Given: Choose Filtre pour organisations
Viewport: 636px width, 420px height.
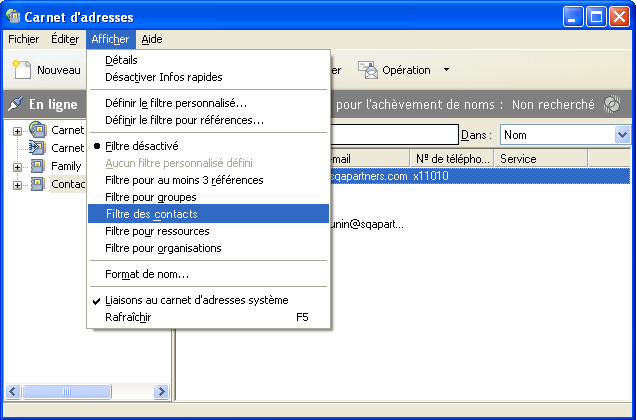Looking at the screenshot, I should (x=208, y=248).
